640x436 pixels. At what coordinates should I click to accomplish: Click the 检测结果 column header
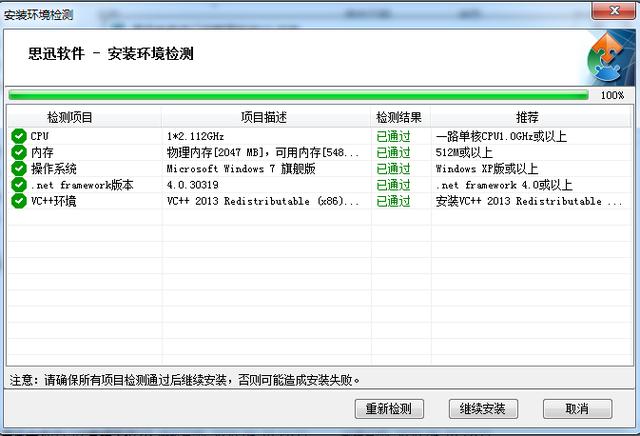[400, 118]
